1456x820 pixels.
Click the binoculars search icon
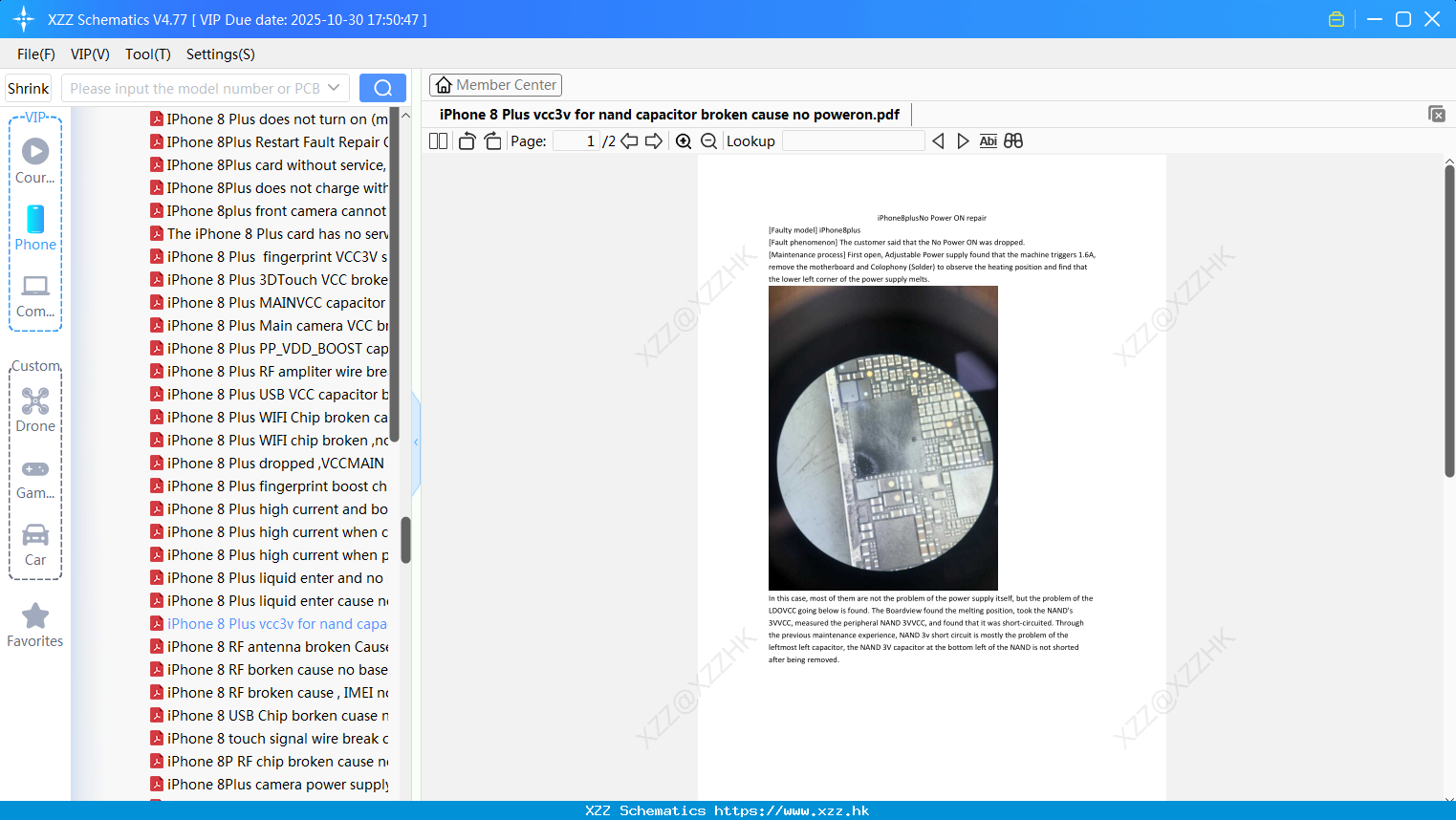[x=1013, y=141]
